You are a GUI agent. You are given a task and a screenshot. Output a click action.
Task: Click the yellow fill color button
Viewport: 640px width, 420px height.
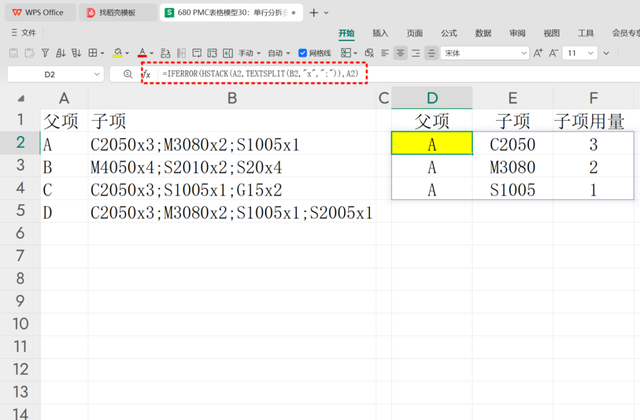coord(117,52)
